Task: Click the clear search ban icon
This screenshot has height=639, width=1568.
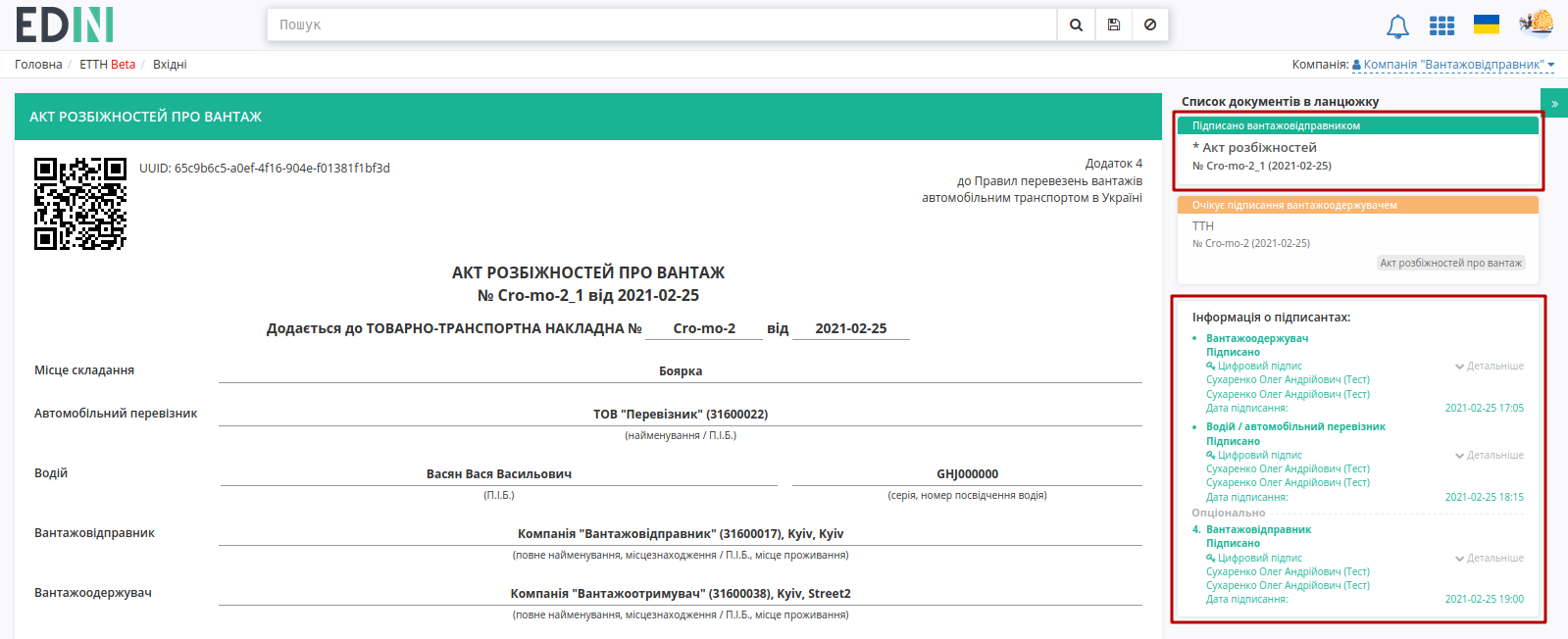Action: [1150, 25]
